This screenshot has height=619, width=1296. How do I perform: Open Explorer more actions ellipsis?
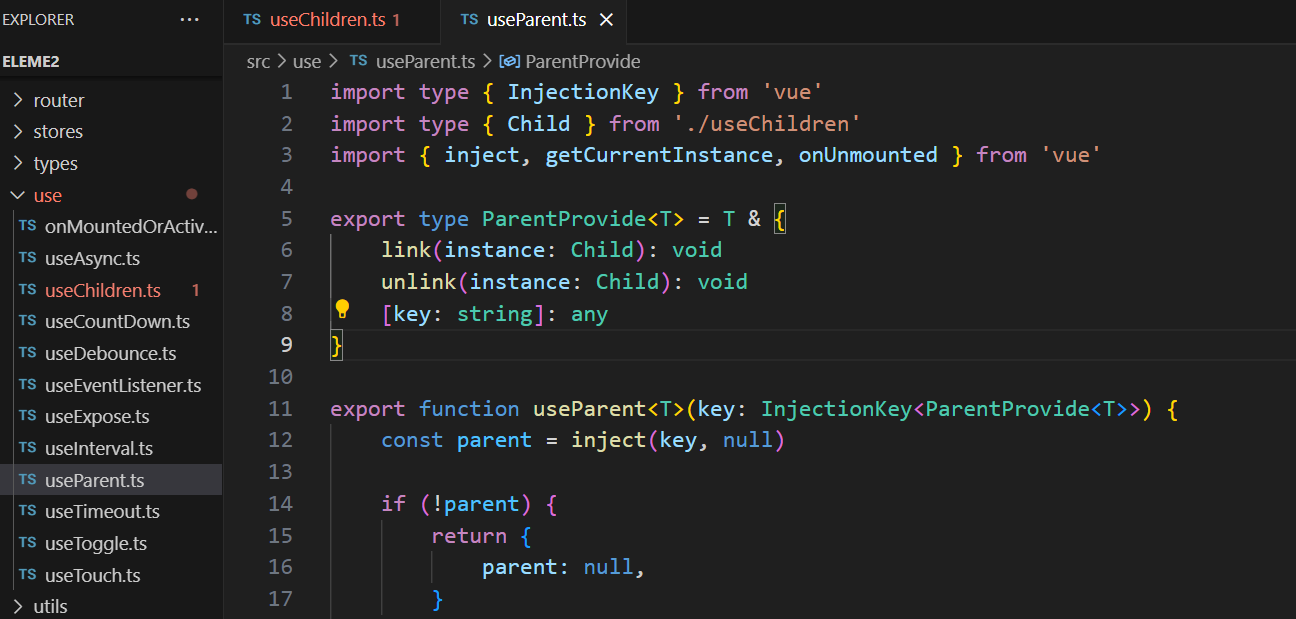point(189,20)
